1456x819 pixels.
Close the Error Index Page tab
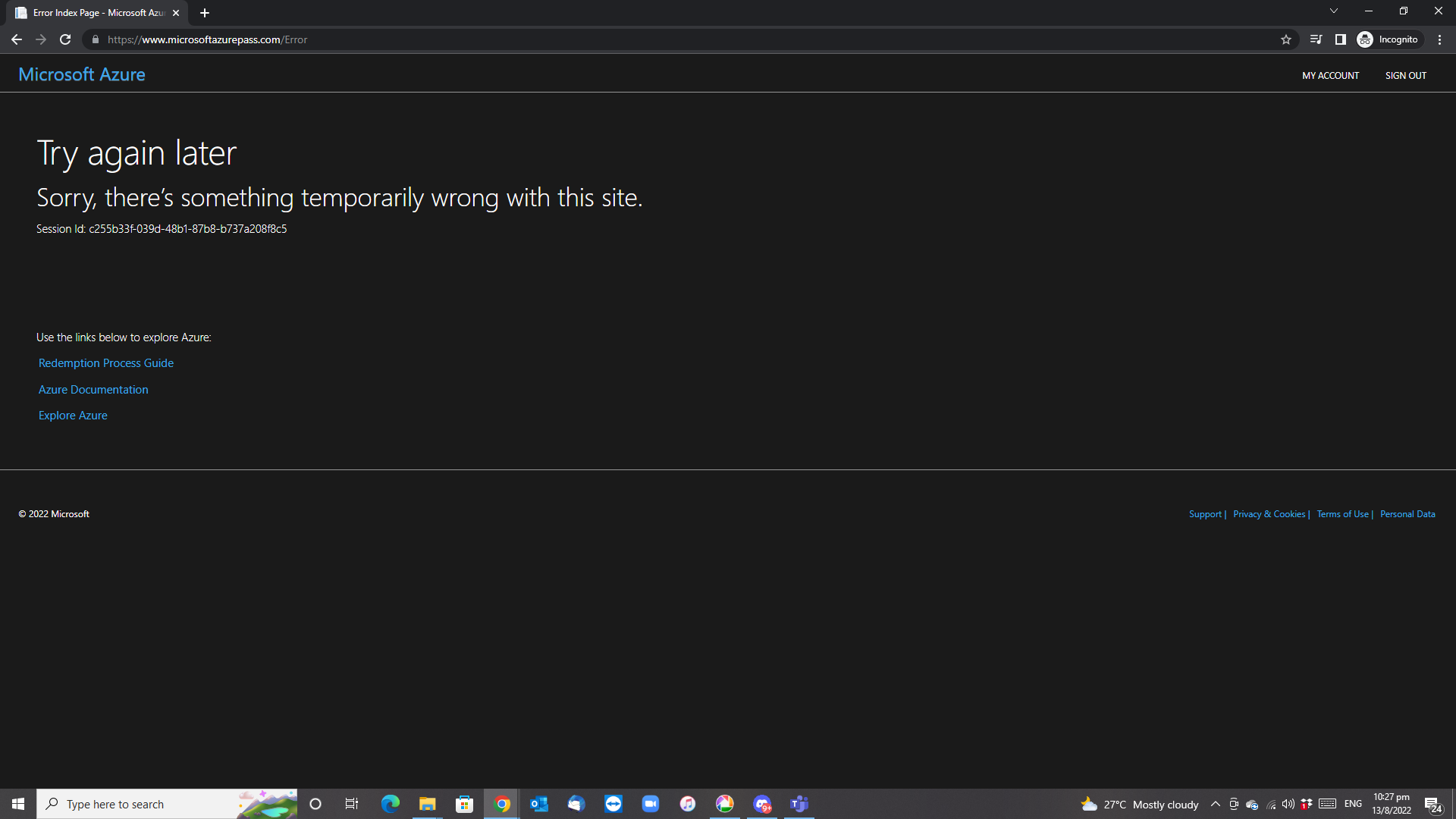click(176, 13)
